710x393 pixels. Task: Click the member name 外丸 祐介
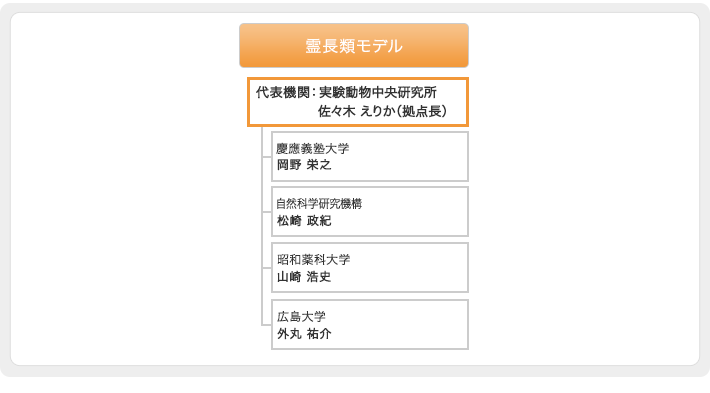pos(304,334)
